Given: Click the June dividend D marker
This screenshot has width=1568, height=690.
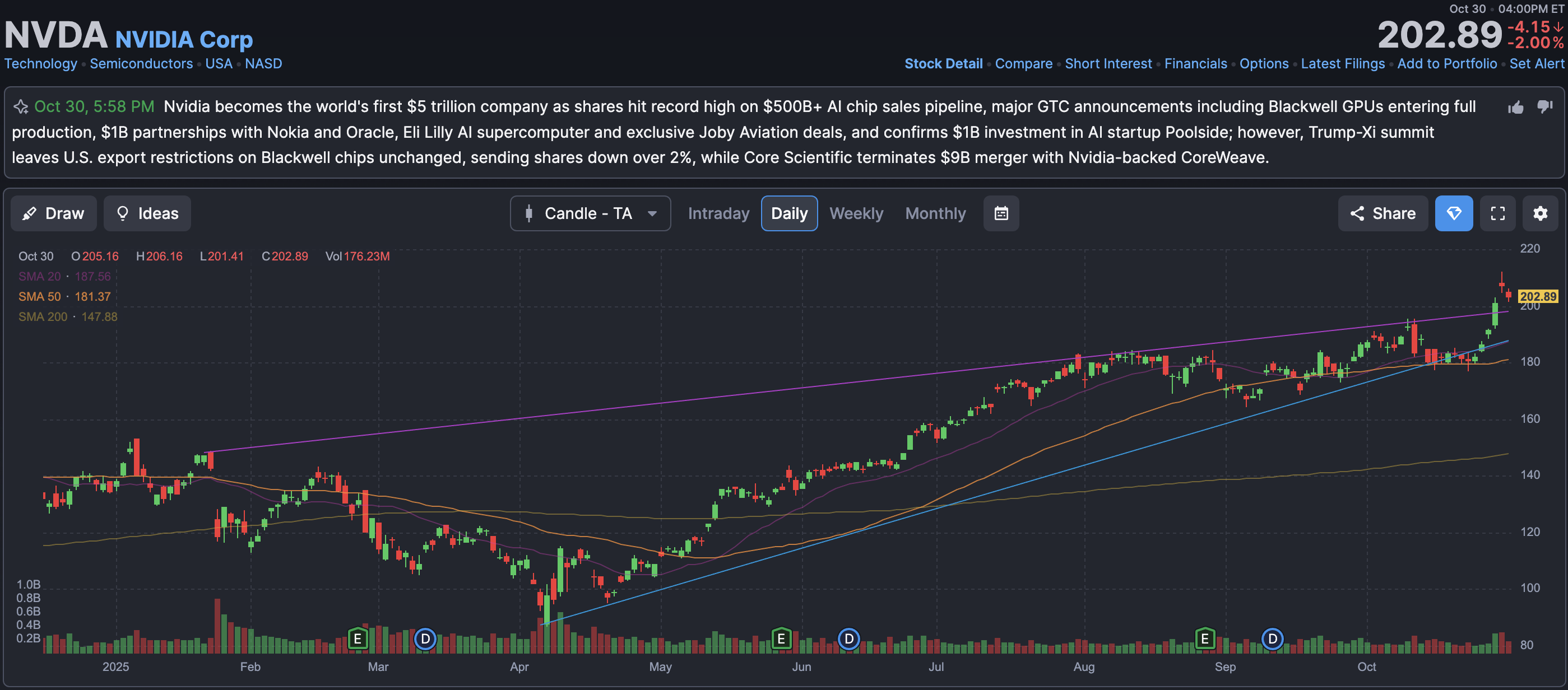Looking at the screenshot, I should click(x=848, y=639).
